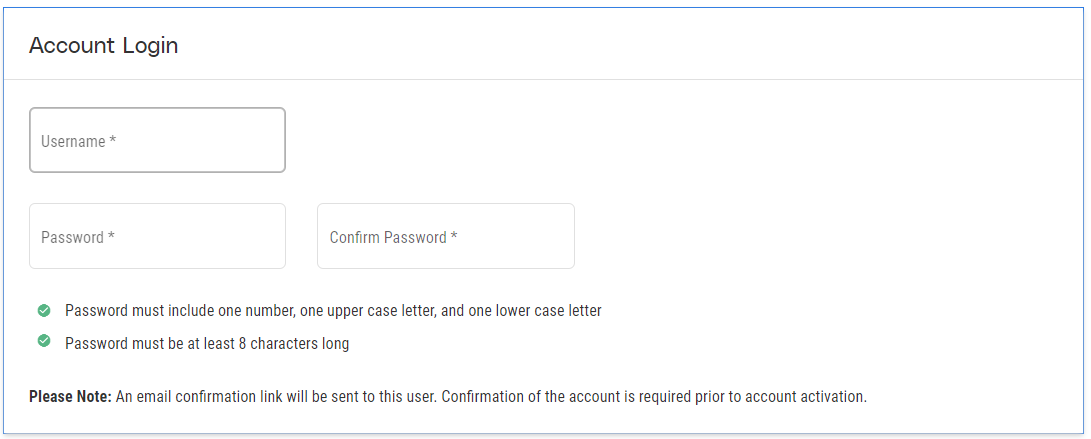
Task: Click the Username input field
Action: [157, 140]
